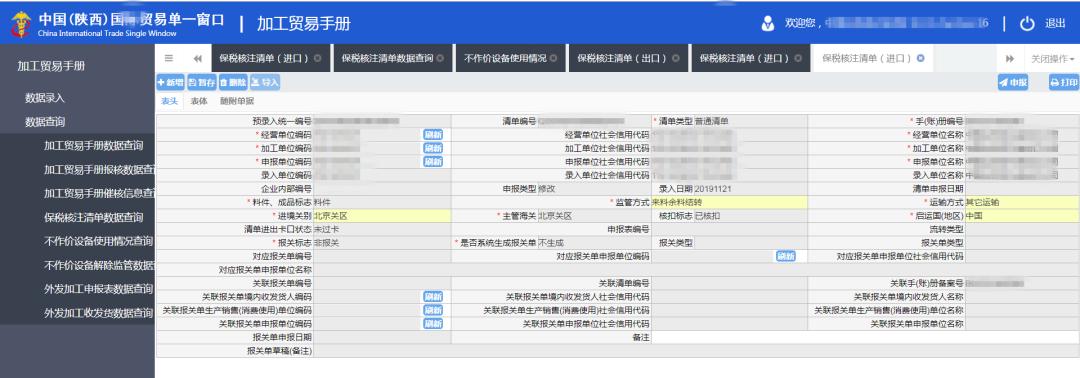
Task: Open 外发加工申报表数据查询 in the sidebar
Action: pos(98,288)
